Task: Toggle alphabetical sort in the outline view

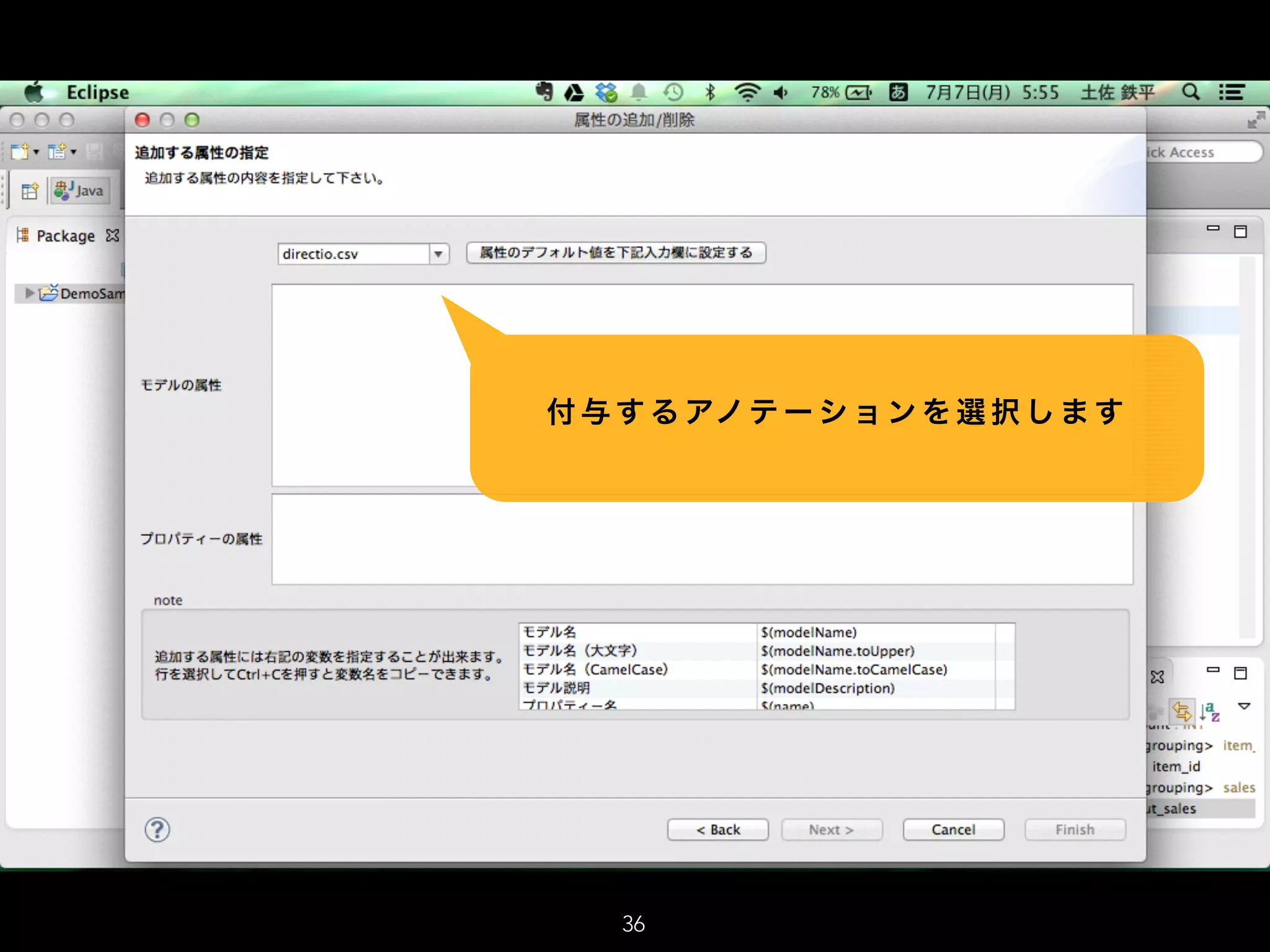Action: click(1210, 712)
